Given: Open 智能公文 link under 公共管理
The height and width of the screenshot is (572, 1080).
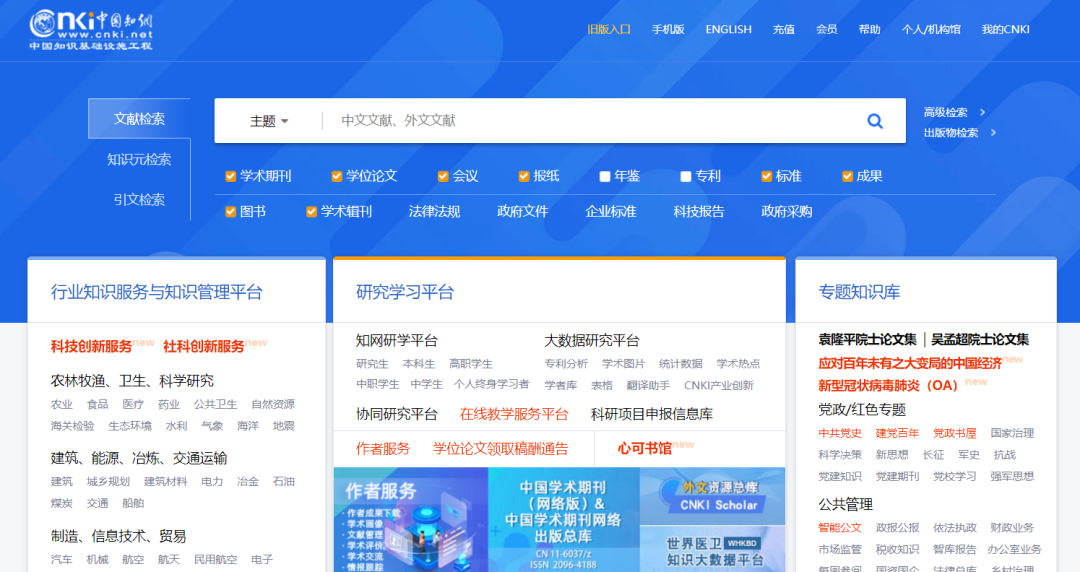Looking at the screenshot, I should point(840,528).
